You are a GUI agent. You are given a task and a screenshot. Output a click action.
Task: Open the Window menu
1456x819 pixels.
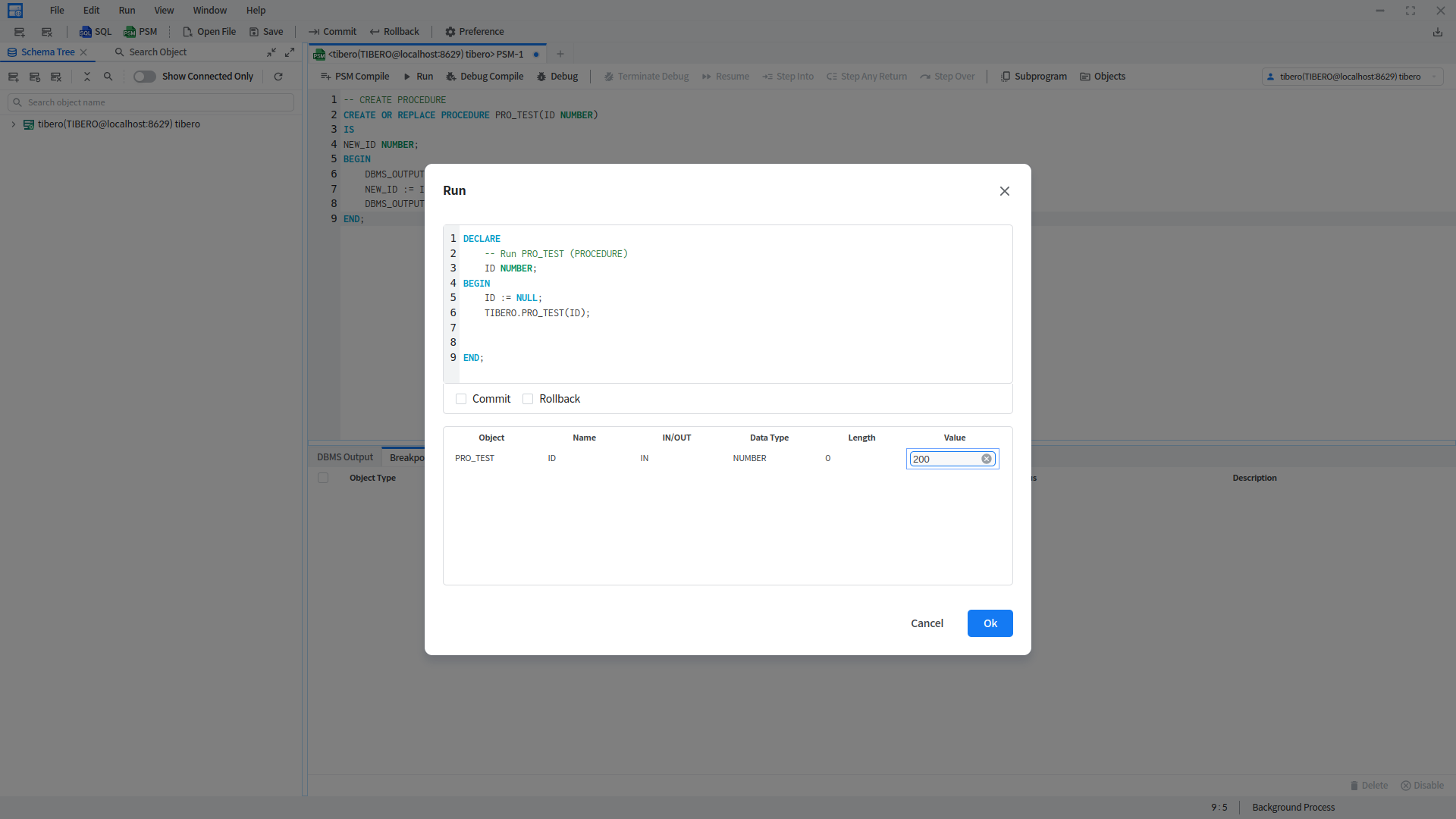209,11
